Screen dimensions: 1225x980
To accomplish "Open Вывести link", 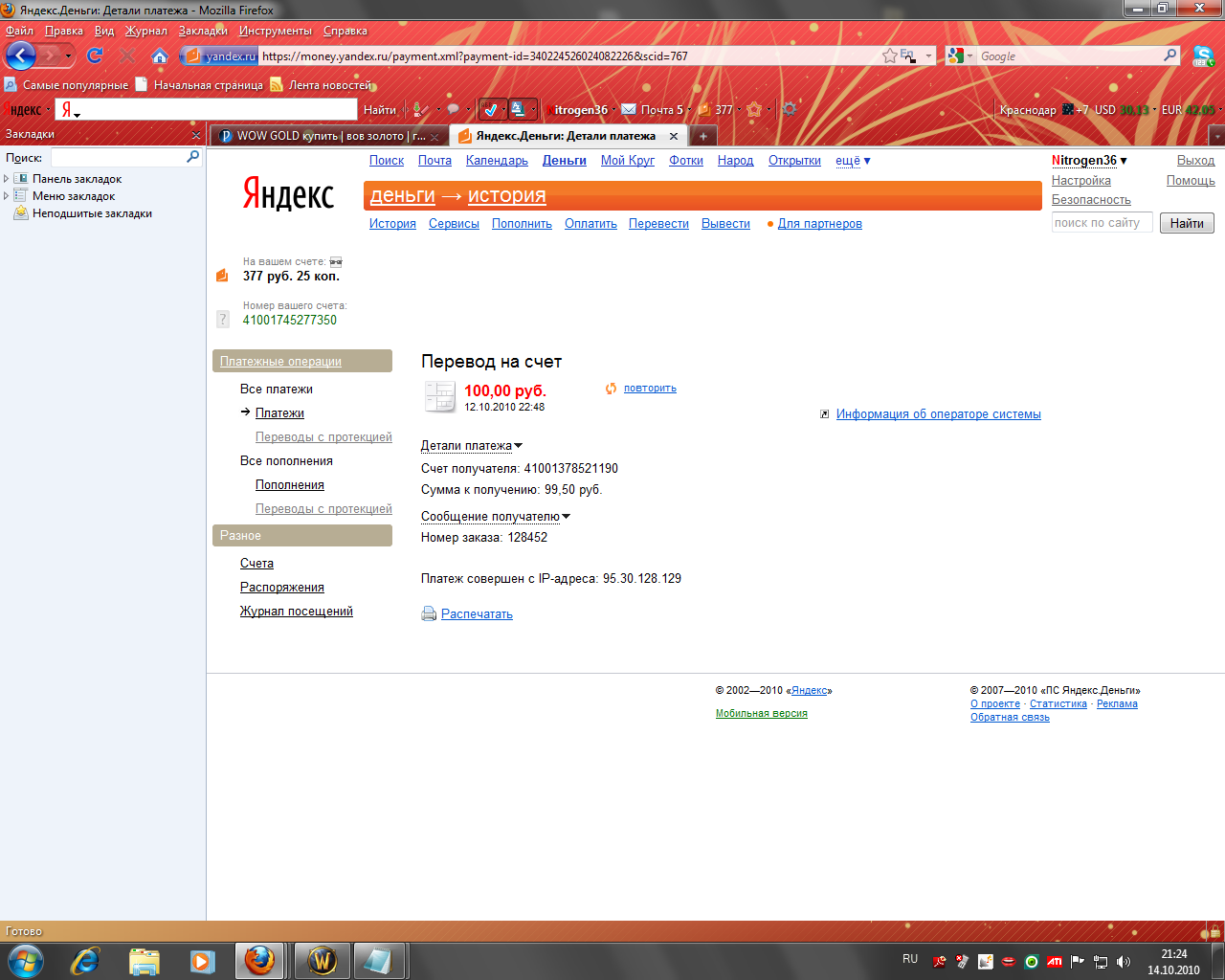I will (x=725, y=223).
